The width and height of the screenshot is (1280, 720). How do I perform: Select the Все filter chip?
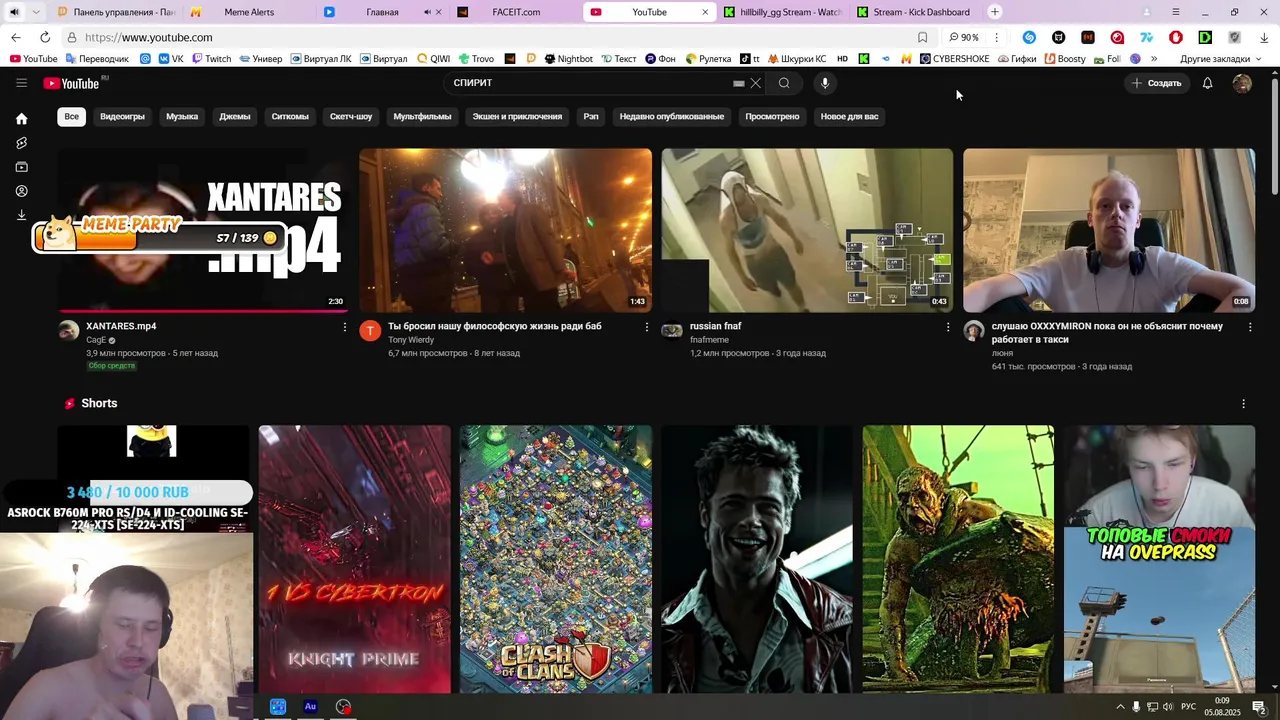coord(72,116)
